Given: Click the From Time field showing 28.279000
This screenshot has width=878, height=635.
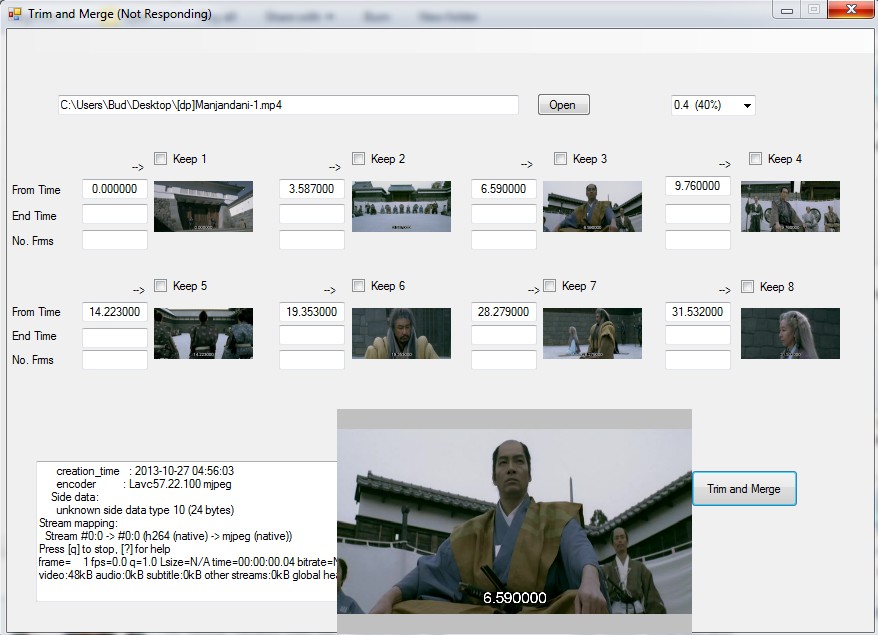Looking at the screenshot, I should point(503,312).
